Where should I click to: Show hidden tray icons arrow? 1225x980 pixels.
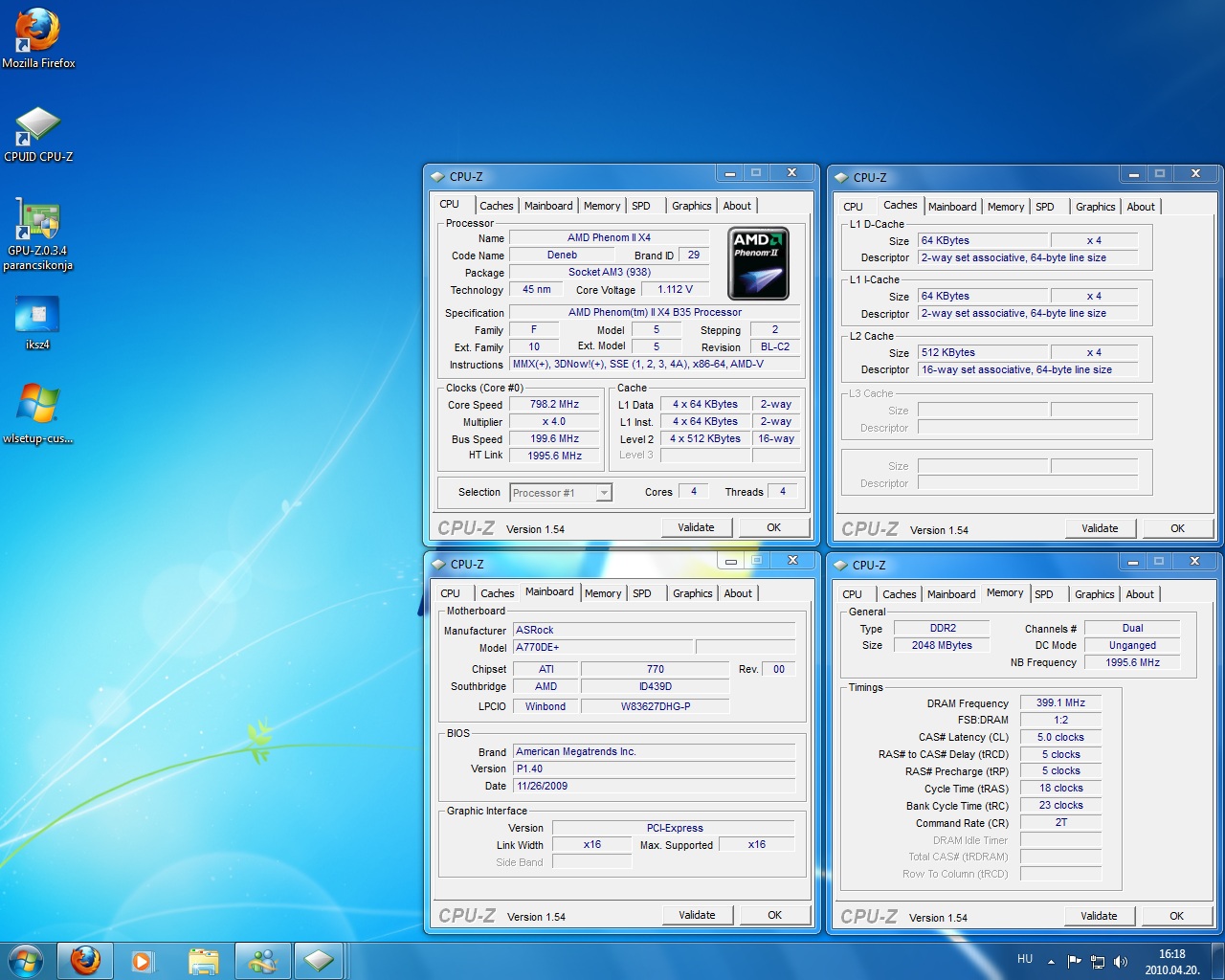tap(1051, 961)
